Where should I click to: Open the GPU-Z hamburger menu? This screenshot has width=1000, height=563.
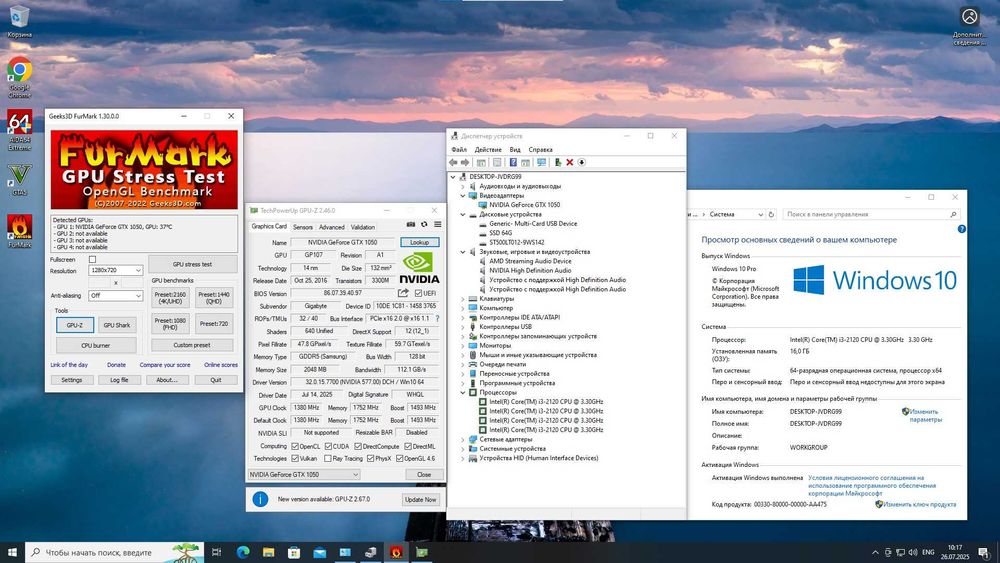point(438,224)
